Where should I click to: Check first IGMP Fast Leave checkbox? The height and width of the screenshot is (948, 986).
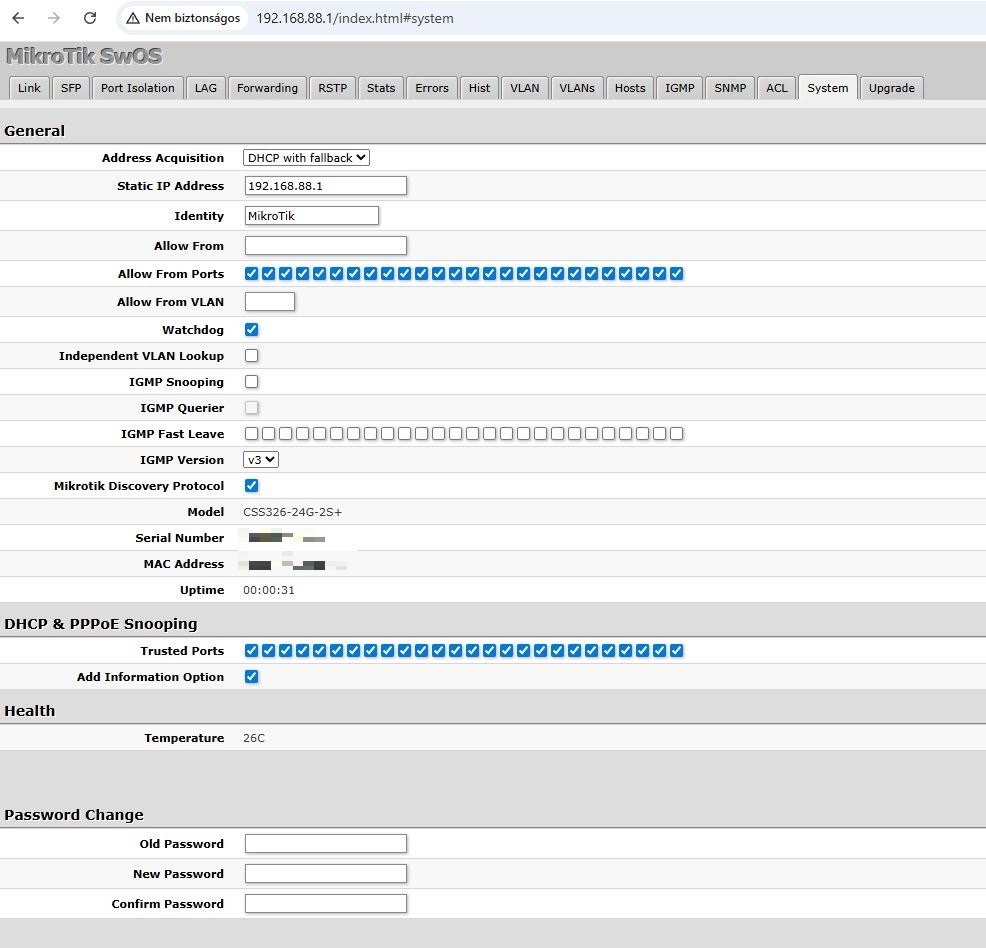[252, 434]
